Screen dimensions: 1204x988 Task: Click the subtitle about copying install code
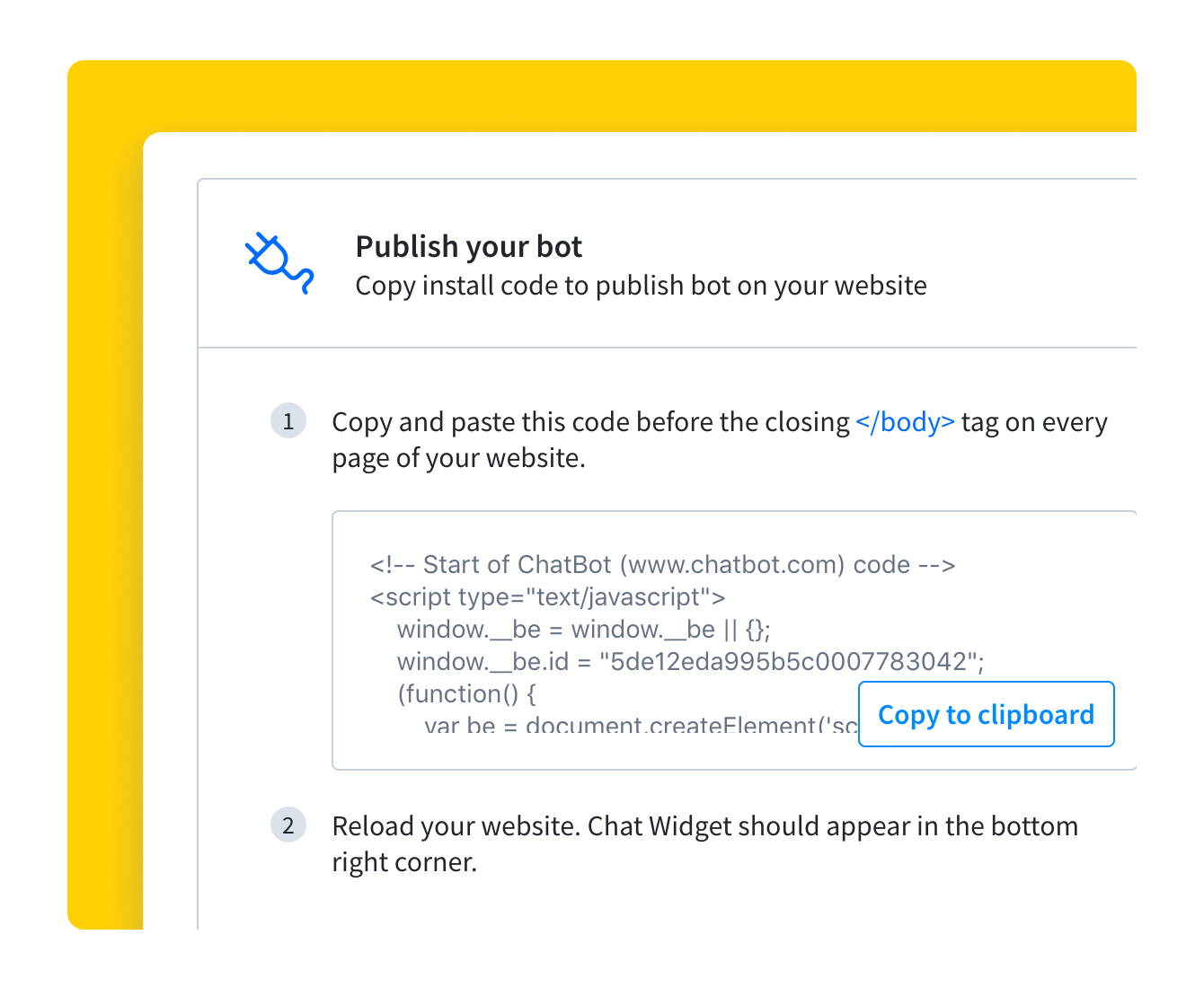click(641, 286)
